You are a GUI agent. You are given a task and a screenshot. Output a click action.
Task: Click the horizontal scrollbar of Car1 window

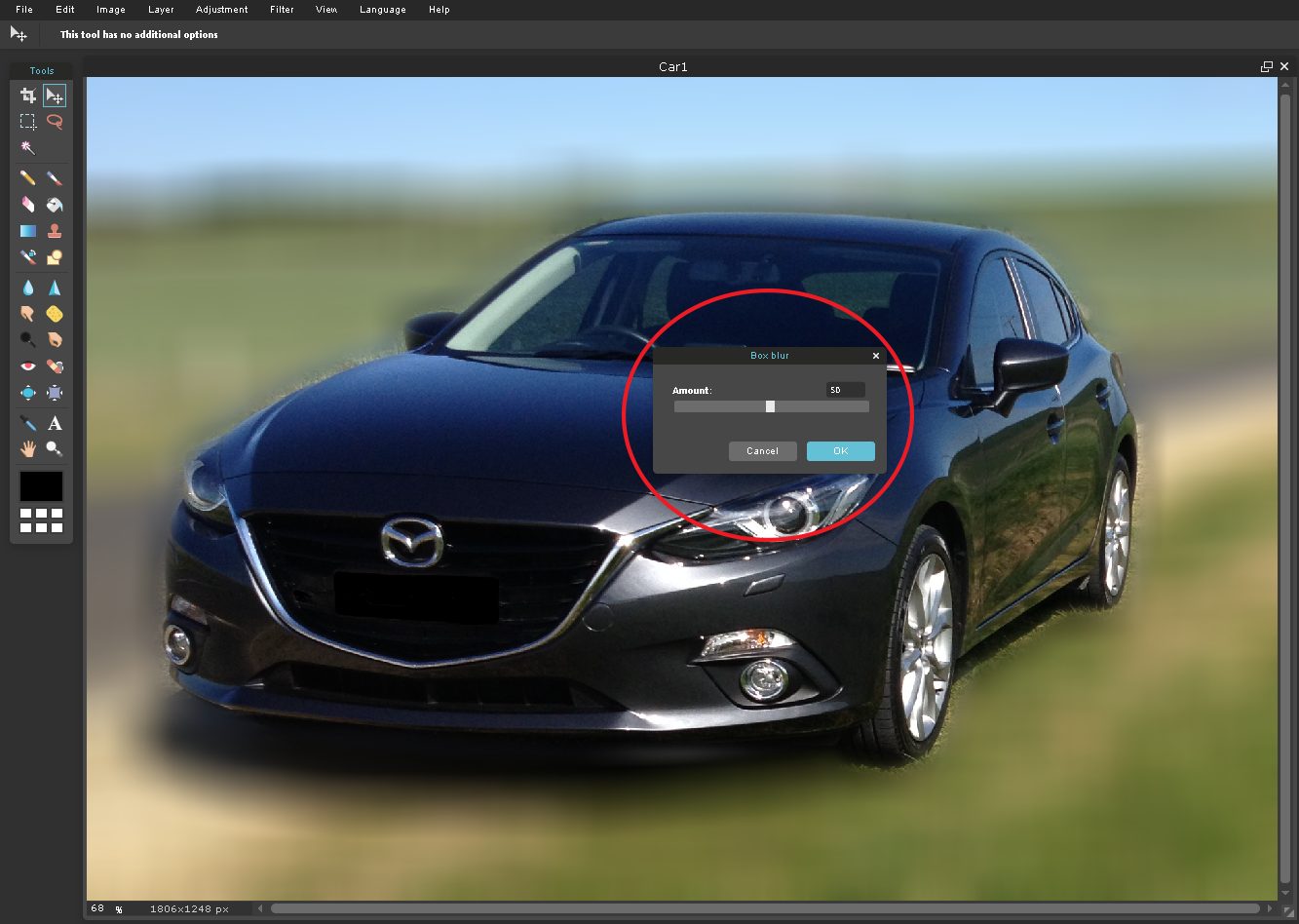[x=765, y=908]
